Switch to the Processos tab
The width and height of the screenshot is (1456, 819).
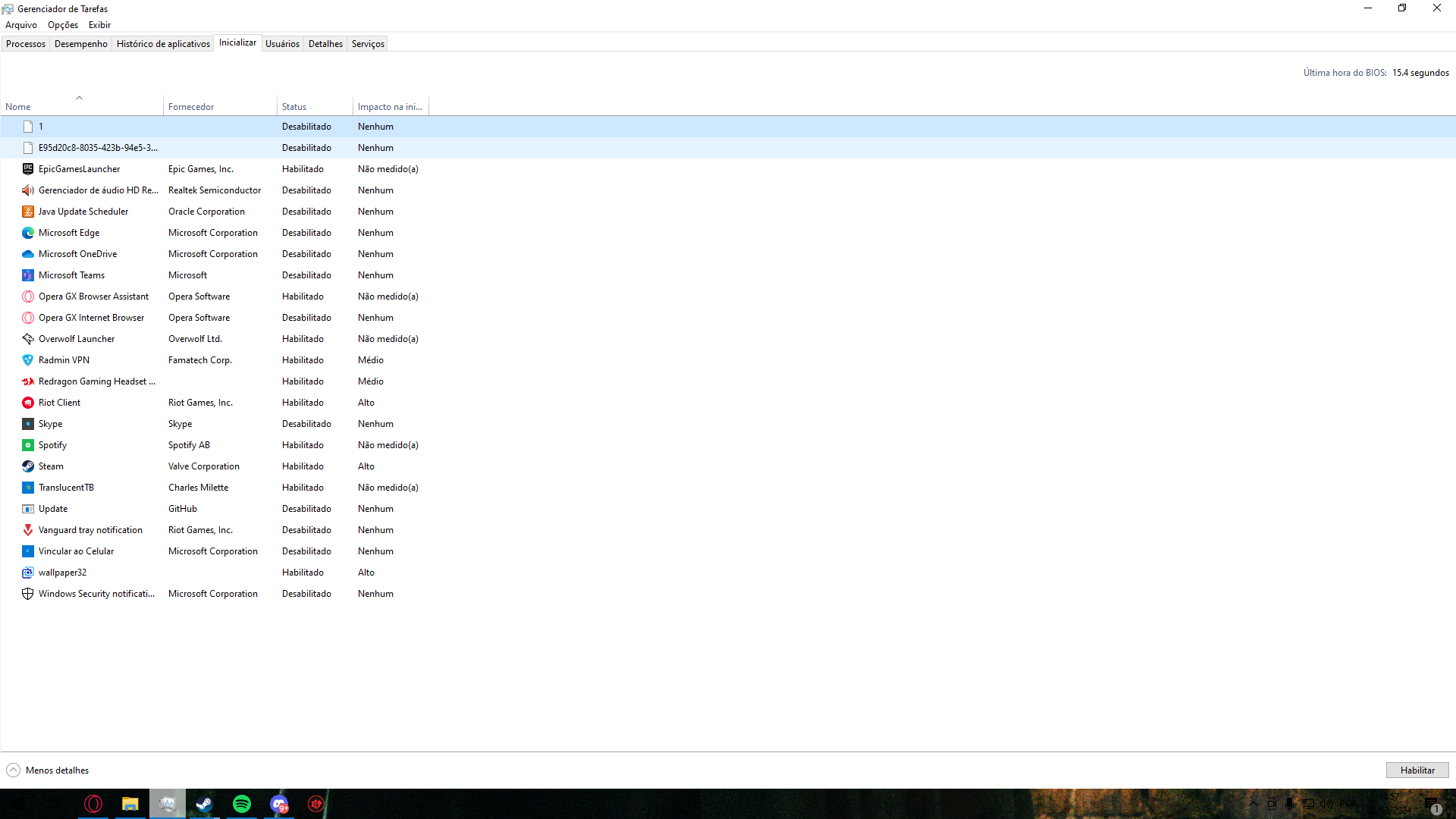click(x=26, y=44)
